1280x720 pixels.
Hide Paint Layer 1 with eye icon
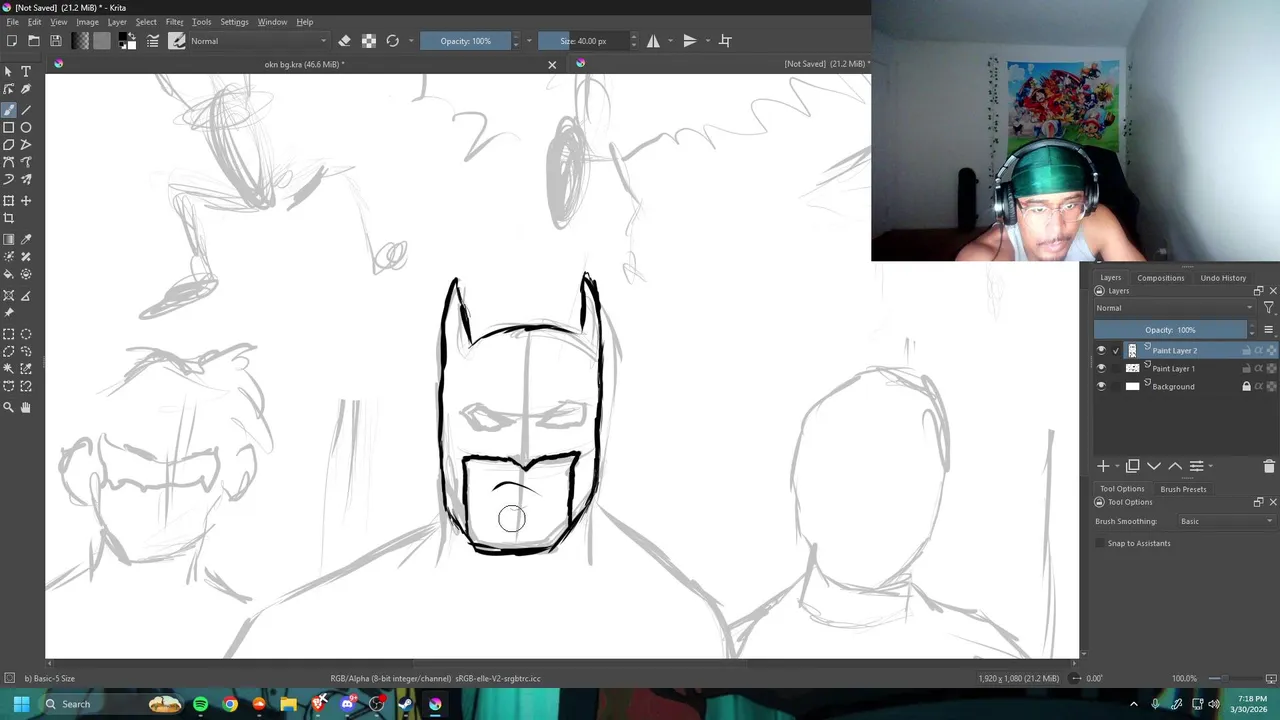1101,369
